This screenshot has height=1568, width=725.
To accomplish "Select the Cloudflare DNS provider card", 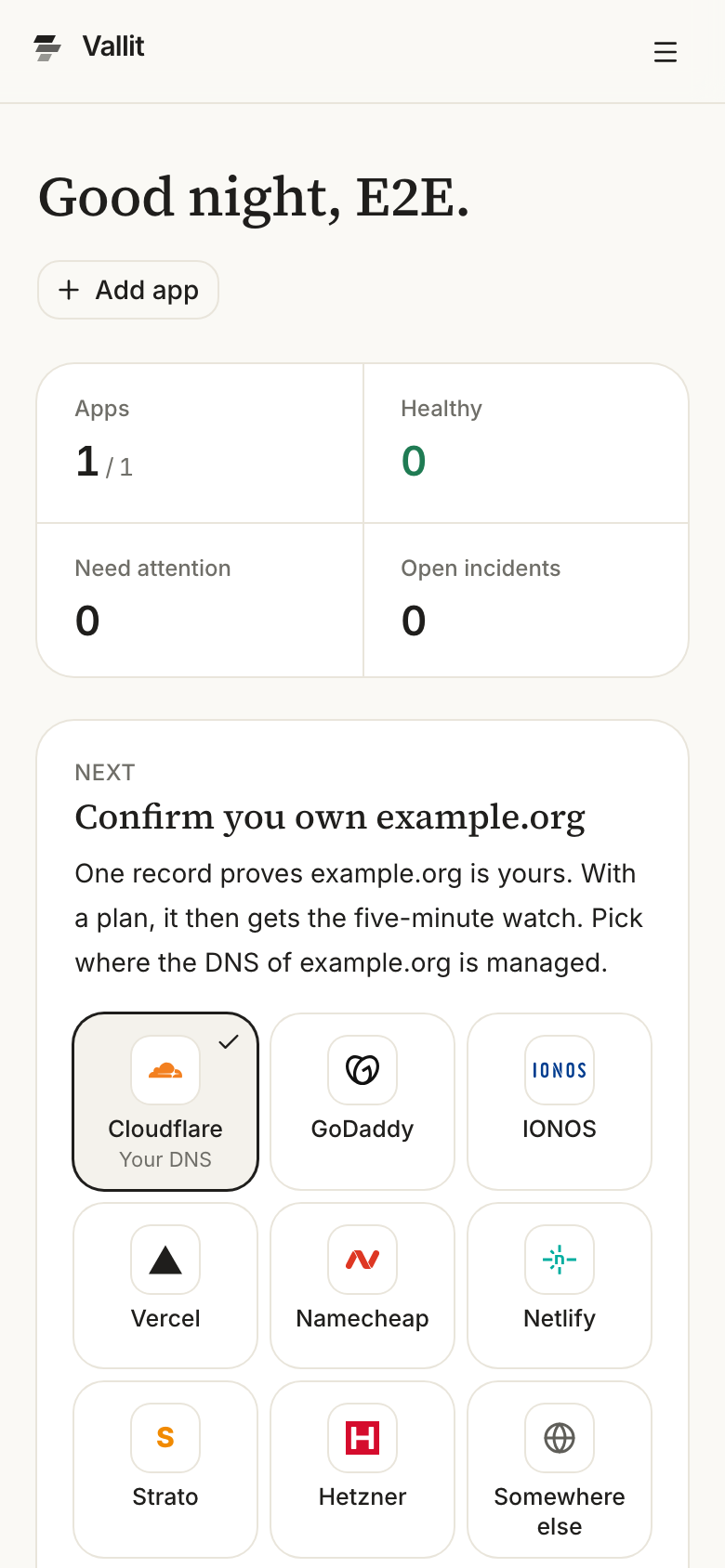I will [165, 1102].
